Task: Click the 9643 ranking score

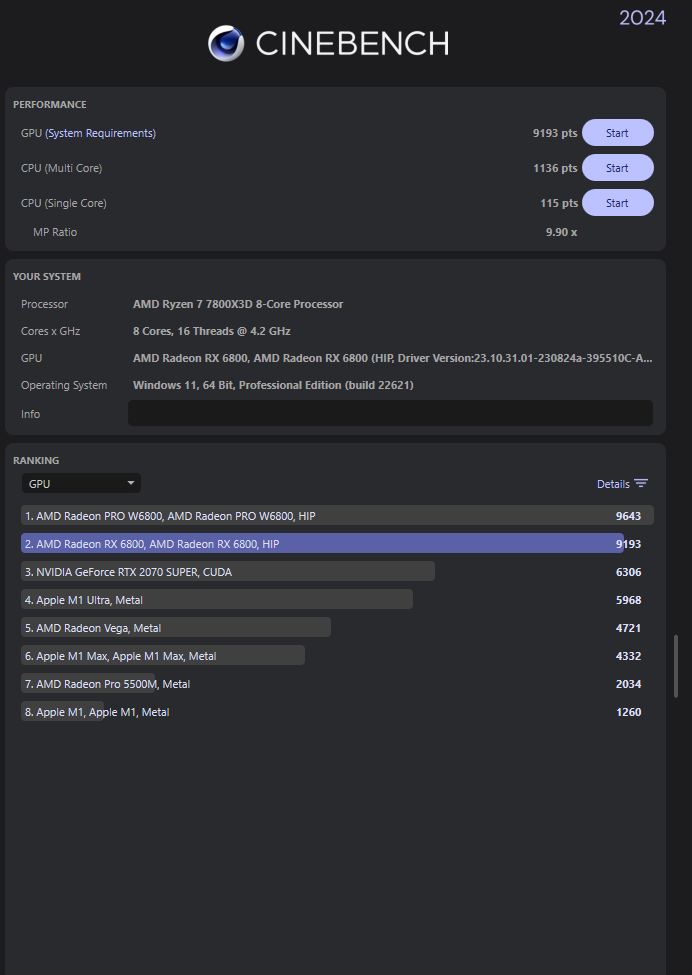Action: pyautogui.click(x=628, y=516)
